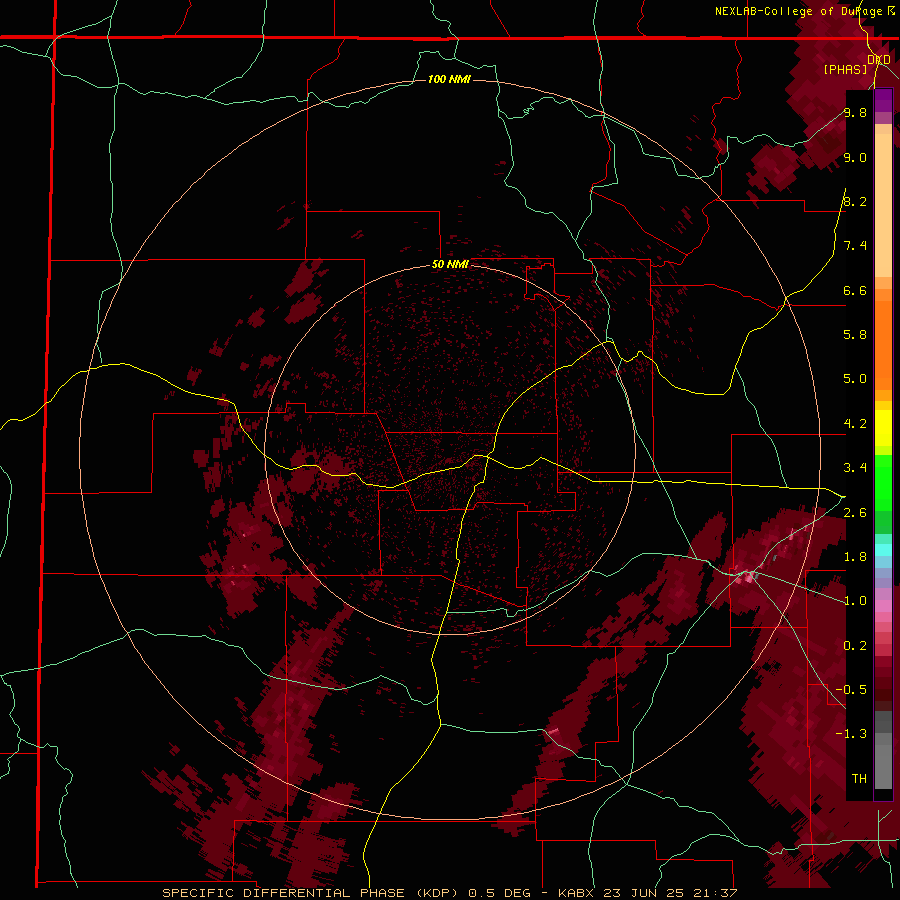
Task: Click the "SPECIFIC DIFFERENTIAL PHASE (KDP)" caption
Action: pyautogui.click(x=313, y=893)
